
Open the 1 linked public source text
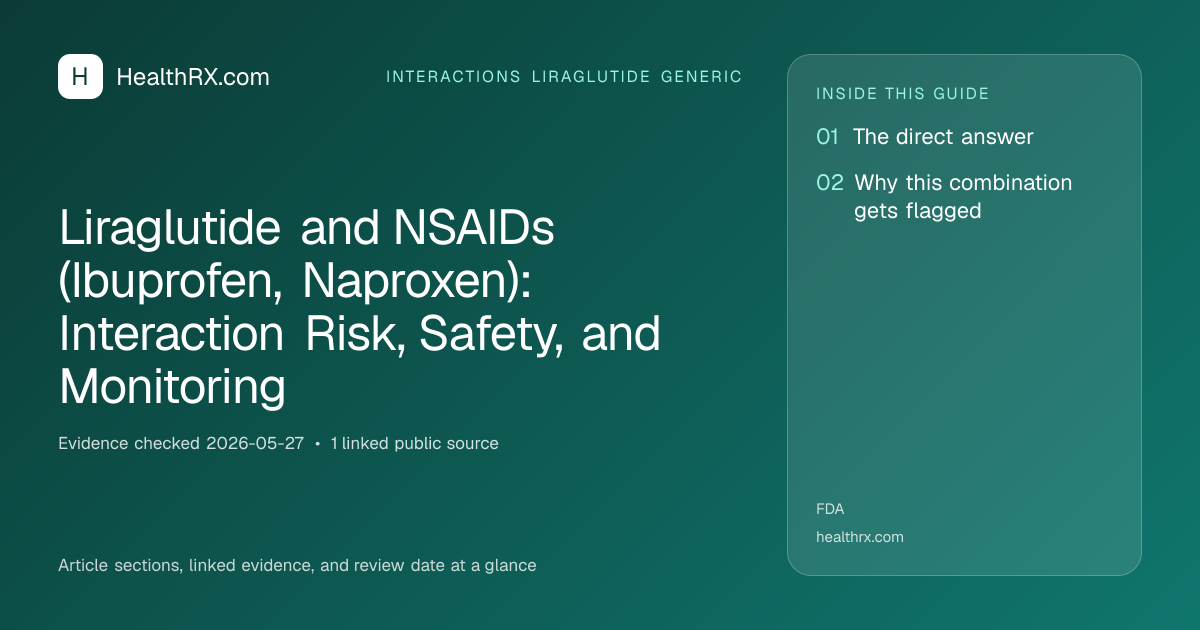click(414, 443)
